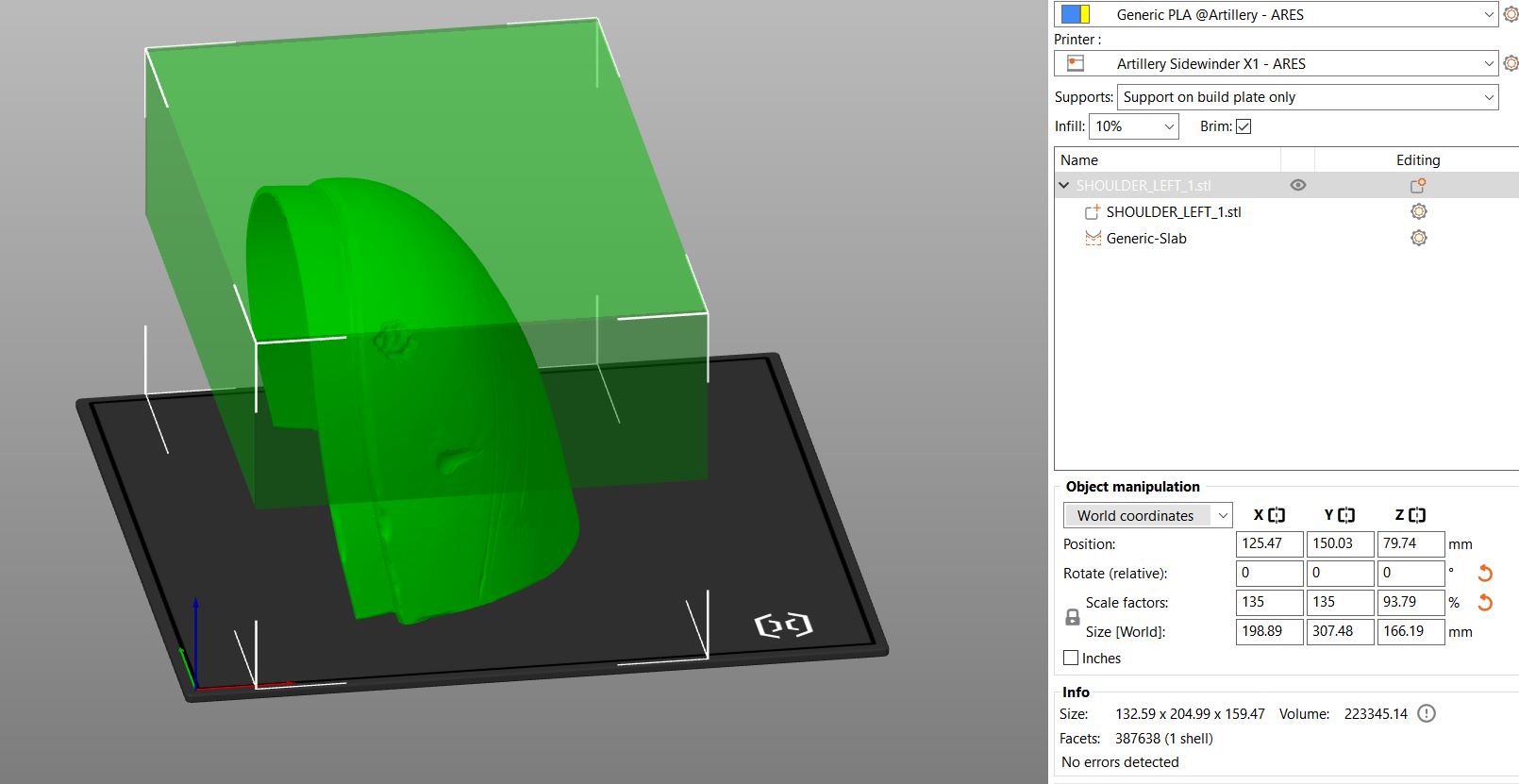This screenshot has width=1519, height=784.
Task: Click the info icon beside the Volume value
Action: click(x=1427, y=713)
